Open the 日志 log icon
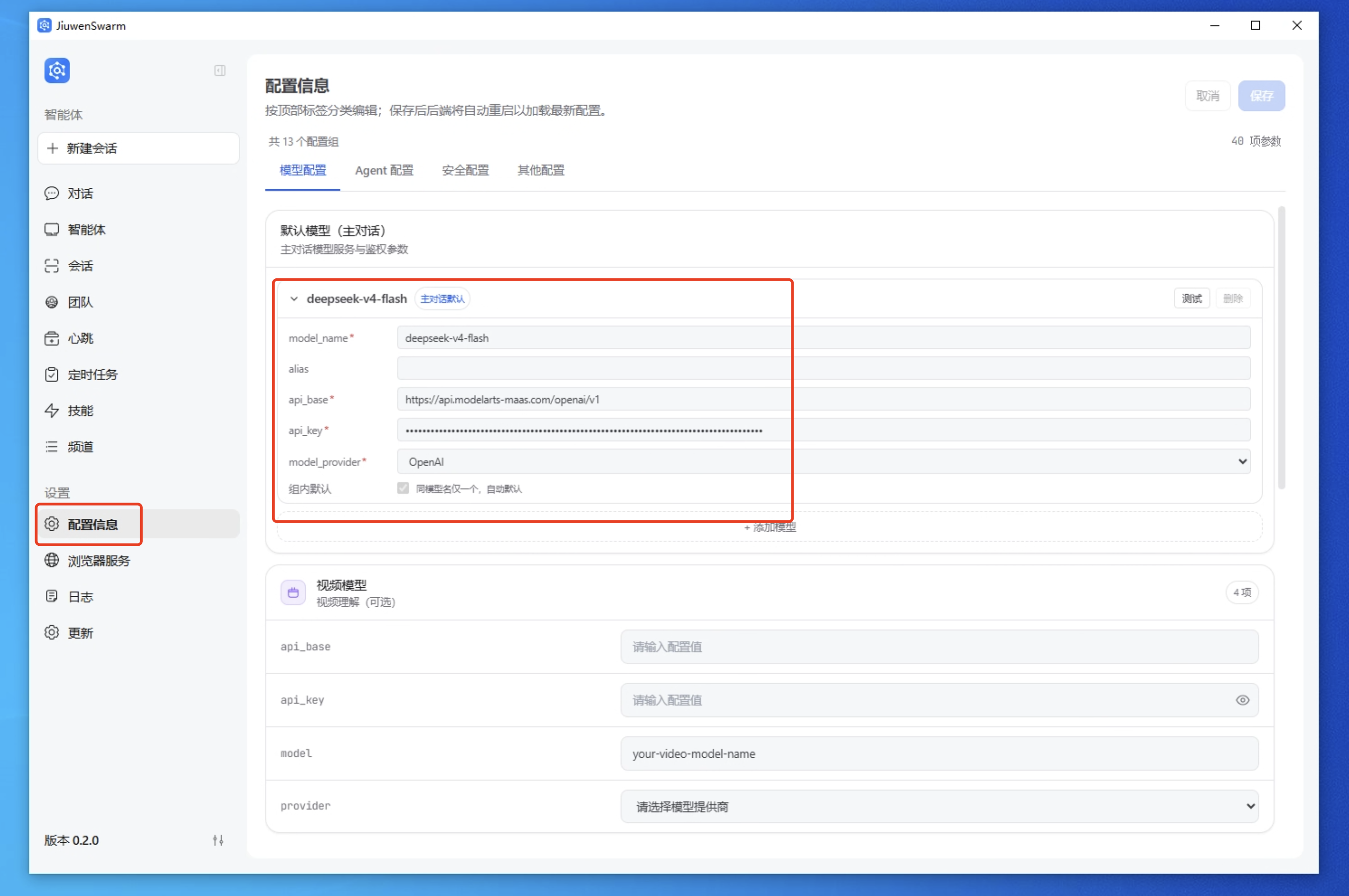Image resolution: width=1349 pixels, height=896 pixels. [x=51, y=597]
